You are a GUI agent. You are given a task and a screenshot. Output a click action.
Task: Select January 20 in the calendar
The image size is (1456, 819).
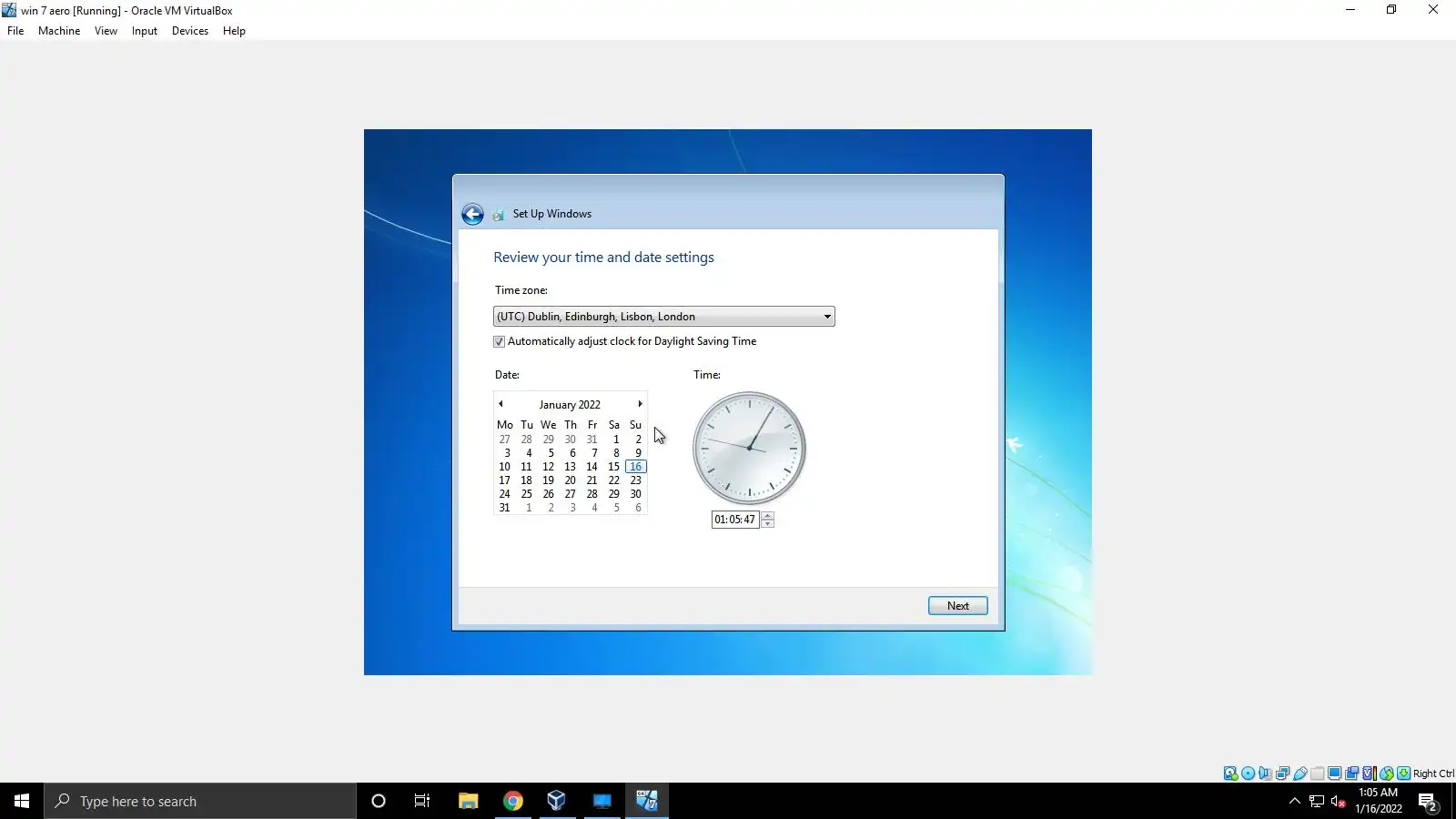point(570,480)
